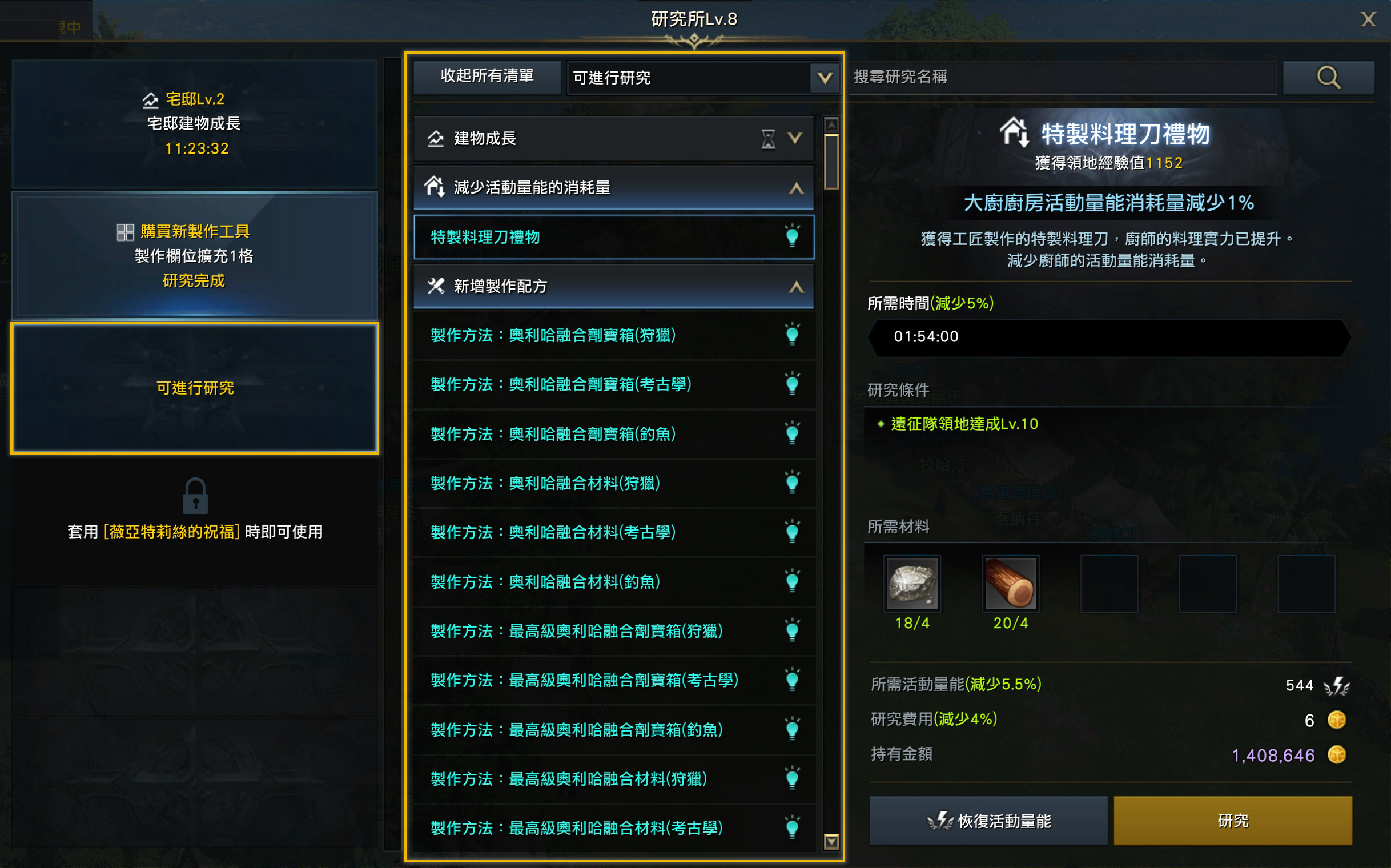The height and width of the screenshot is (868, 1391).
Task: Click the magnifier search icon
Action: pyautogui.click(x=1328, y=78)
